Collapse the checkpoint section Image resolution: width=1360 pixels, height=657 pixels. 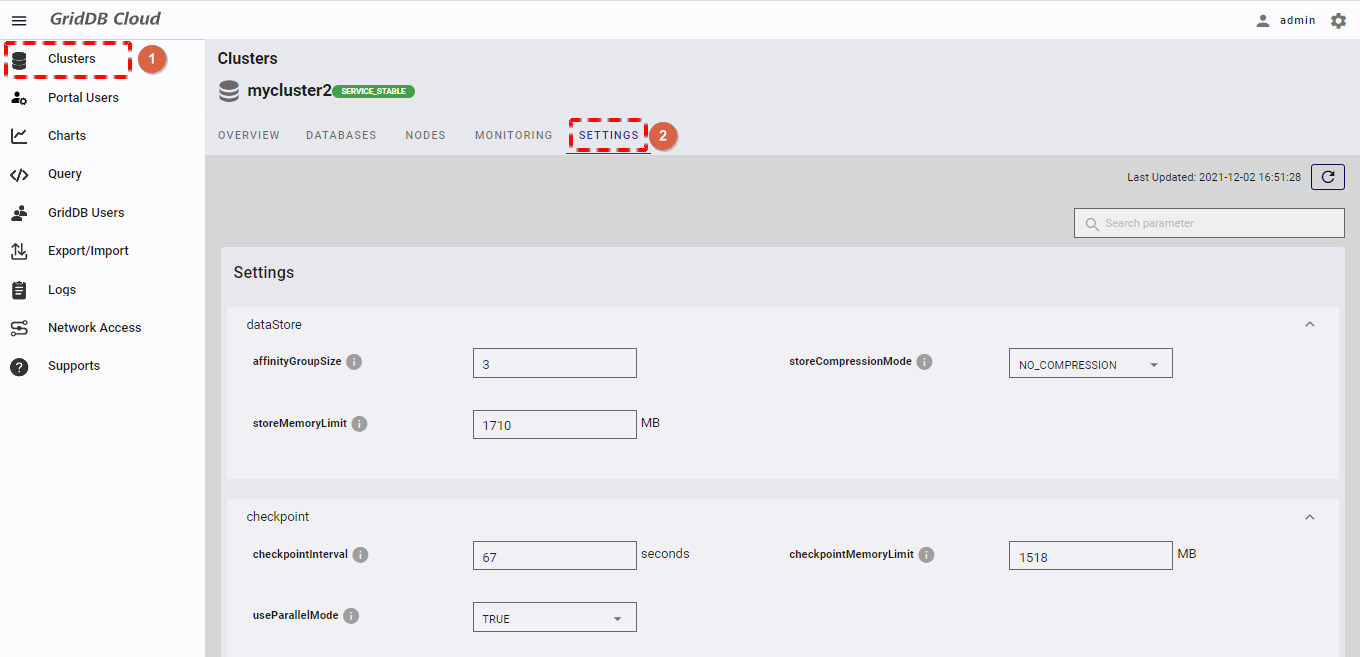pos(1310,518)
